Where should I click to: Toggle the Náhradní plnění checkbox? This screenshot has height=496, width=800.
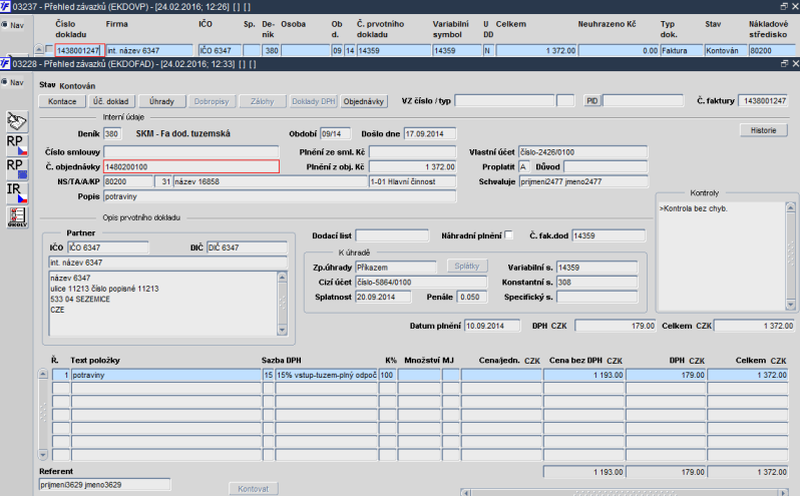[508, 235]
